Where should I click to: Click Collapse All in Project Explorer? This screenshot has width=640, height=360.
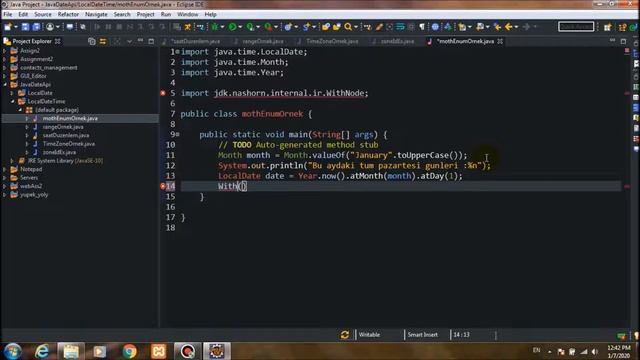[91, 41]
